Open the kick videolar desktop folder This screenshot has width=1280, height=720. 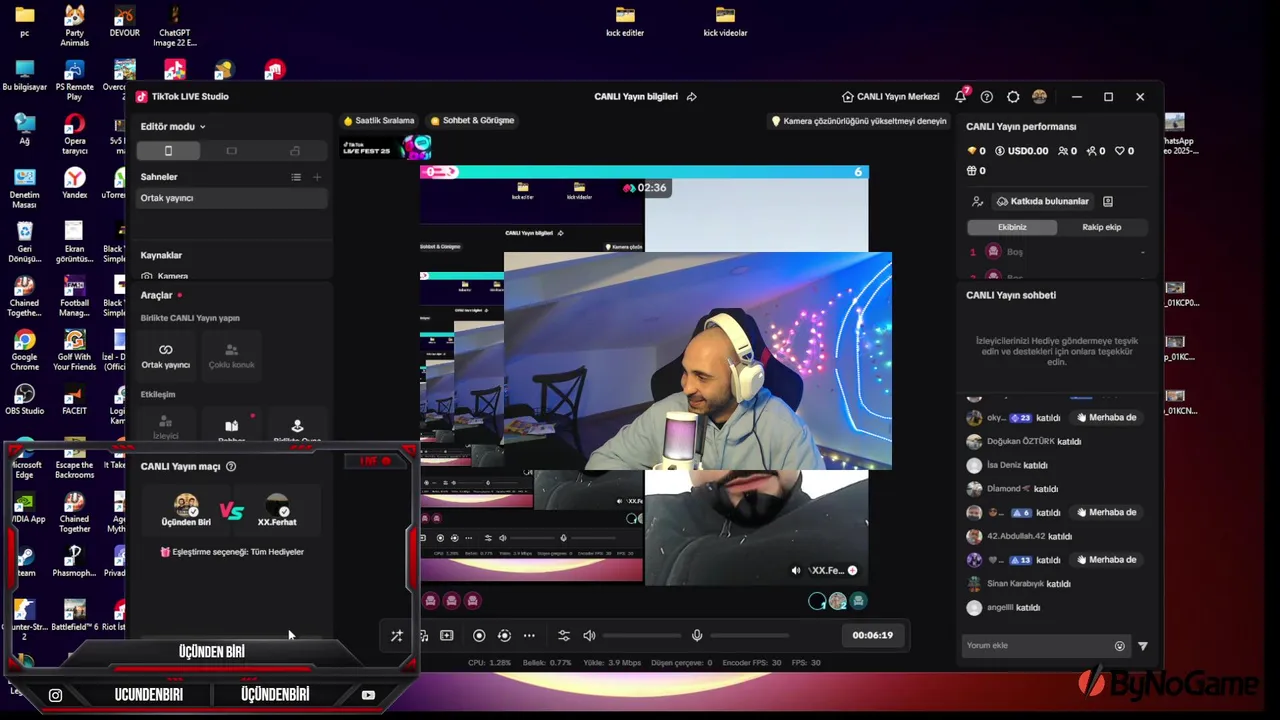point(725,21)
